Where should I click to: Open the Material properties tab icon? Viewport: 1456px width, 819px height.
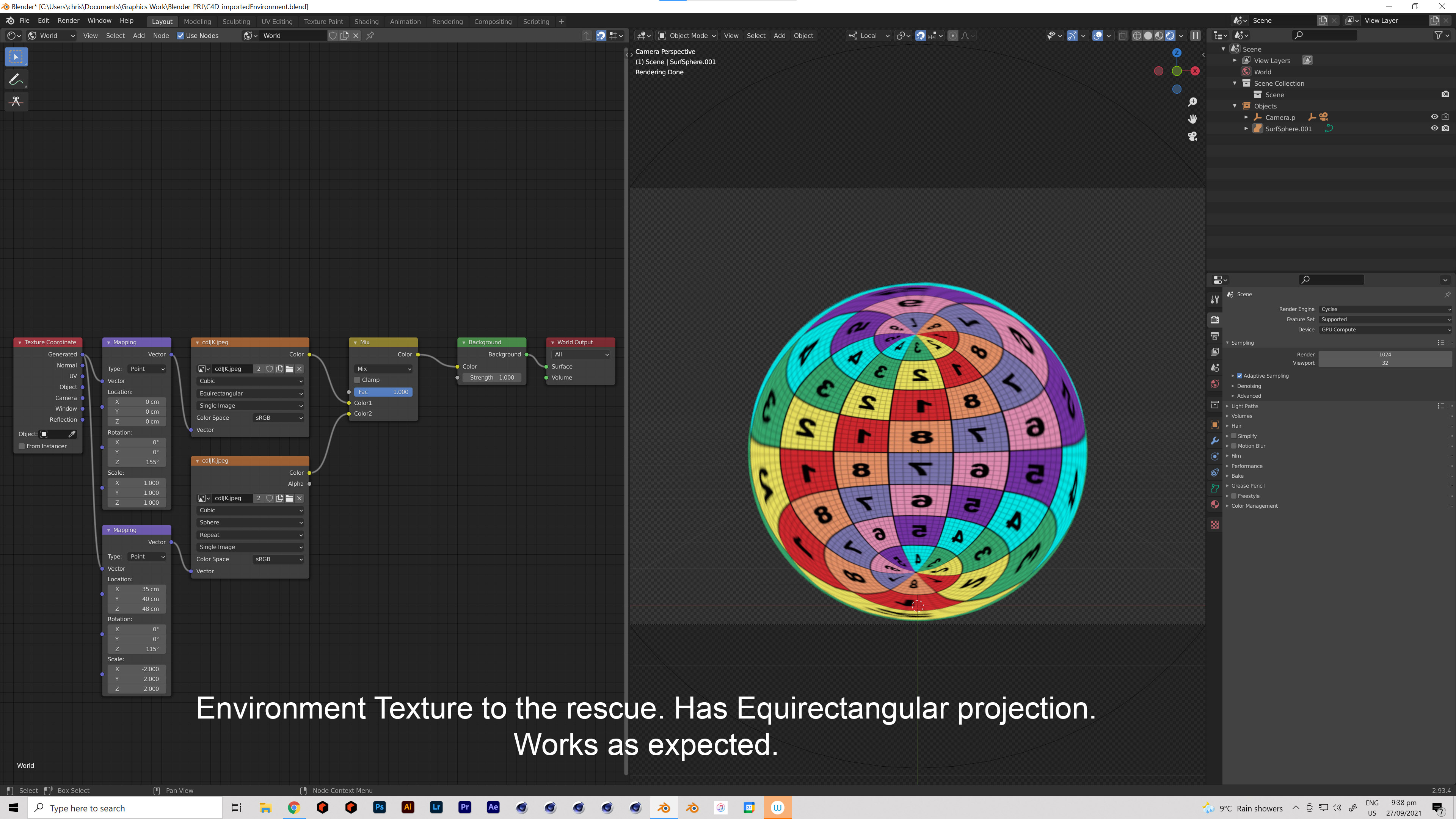[x=1214, y=504]
